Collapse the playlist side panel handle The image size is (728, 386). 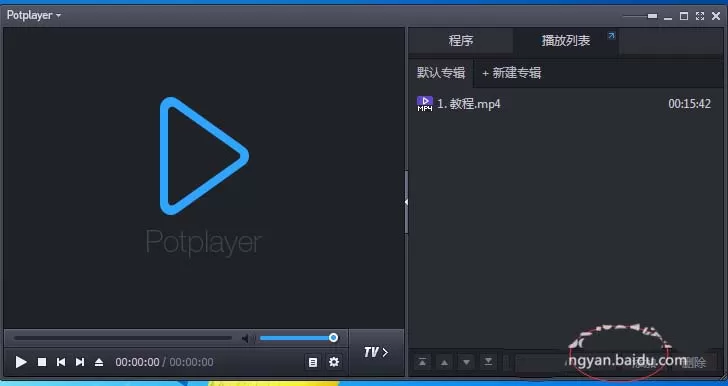(406, 202)
